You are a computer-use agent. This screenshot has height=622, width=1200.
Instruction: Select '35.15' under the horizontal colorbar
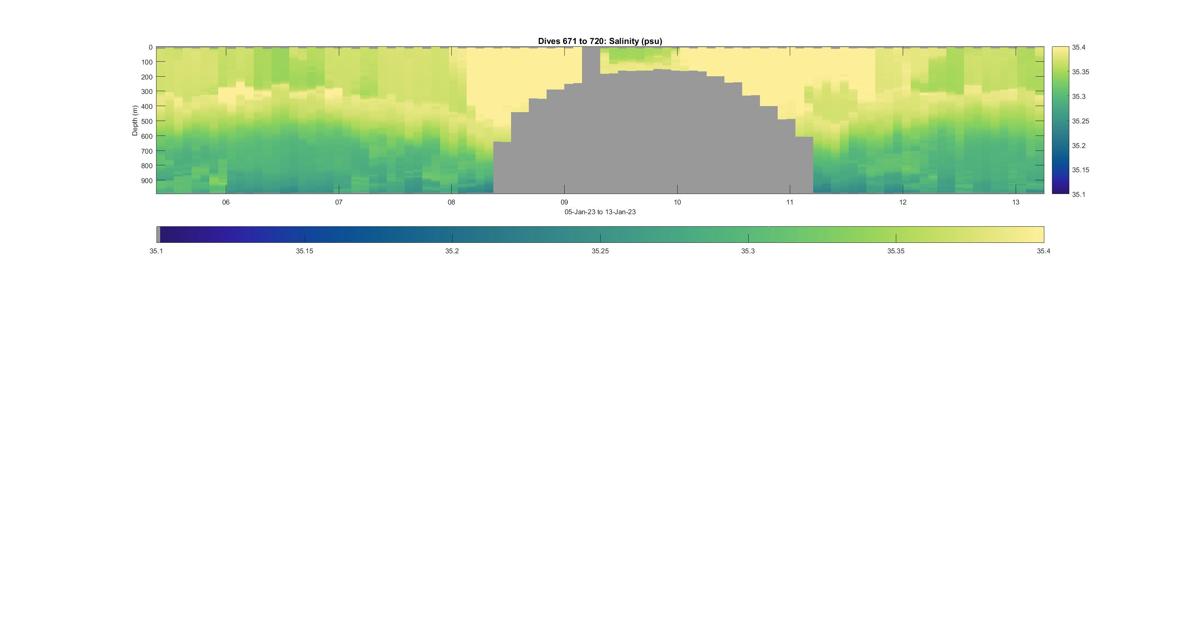pos(304,251)
